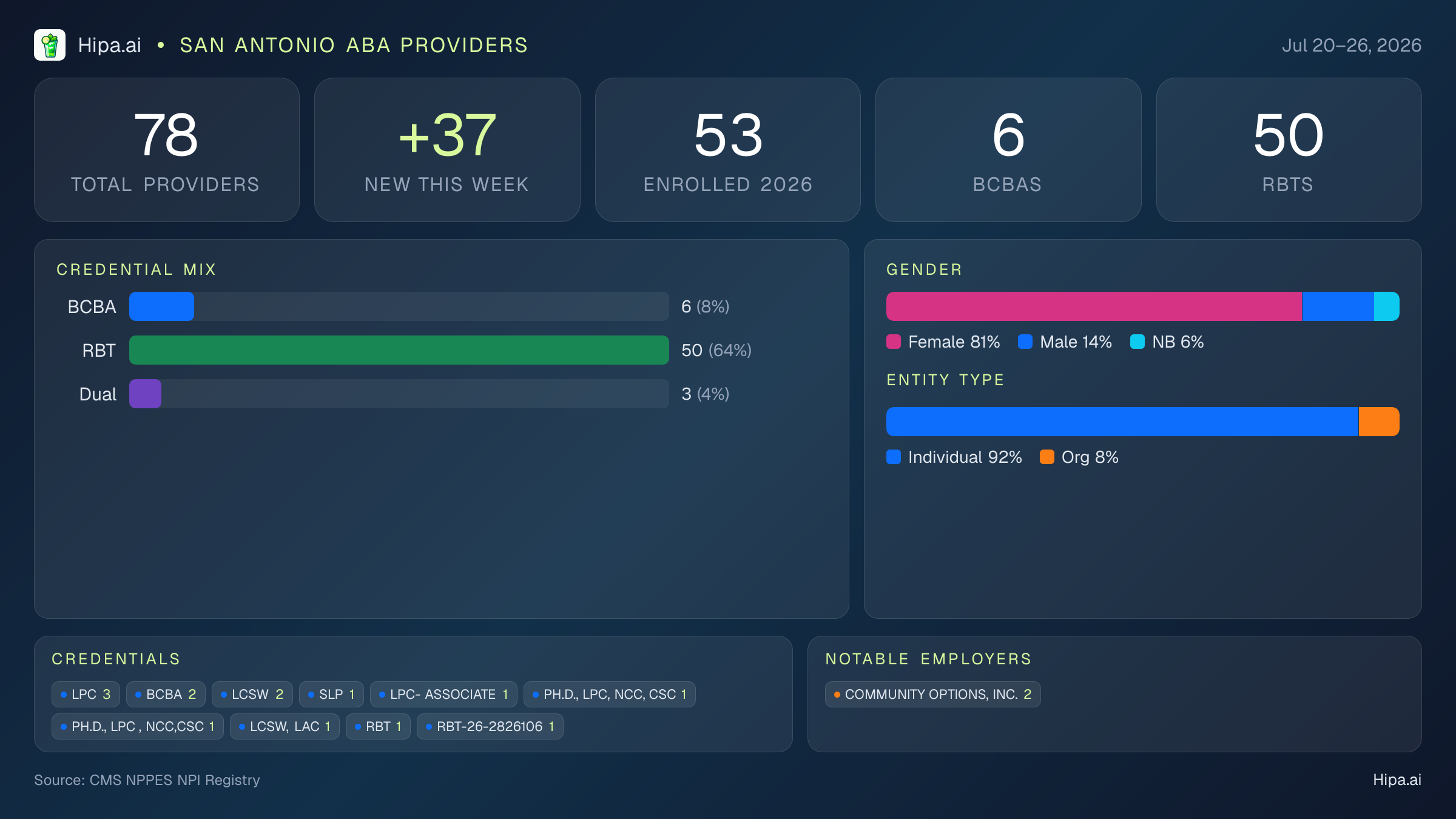Select the LCSW, LAC 1 credential chip
1456x819 pixels.
tap(285, 726)
